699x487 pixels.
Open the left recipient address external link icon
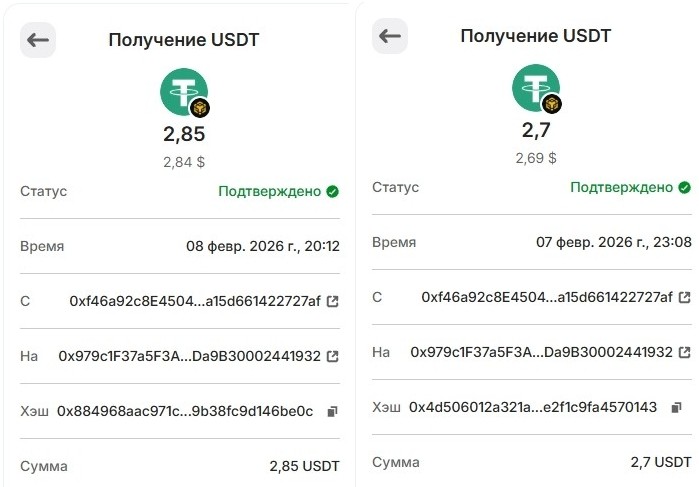click(x=332, y=356)
